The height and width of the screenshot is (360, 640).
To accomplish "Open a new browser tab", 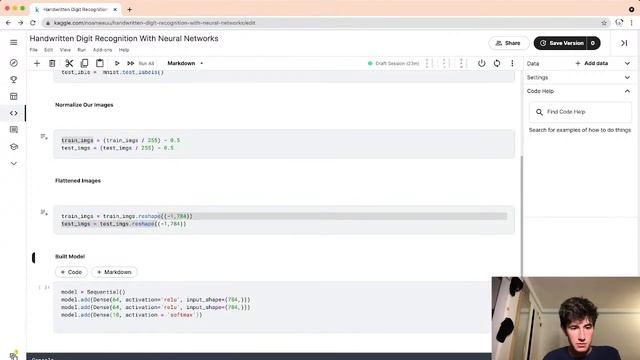I will pyautogui.click(x=129, y=9).
